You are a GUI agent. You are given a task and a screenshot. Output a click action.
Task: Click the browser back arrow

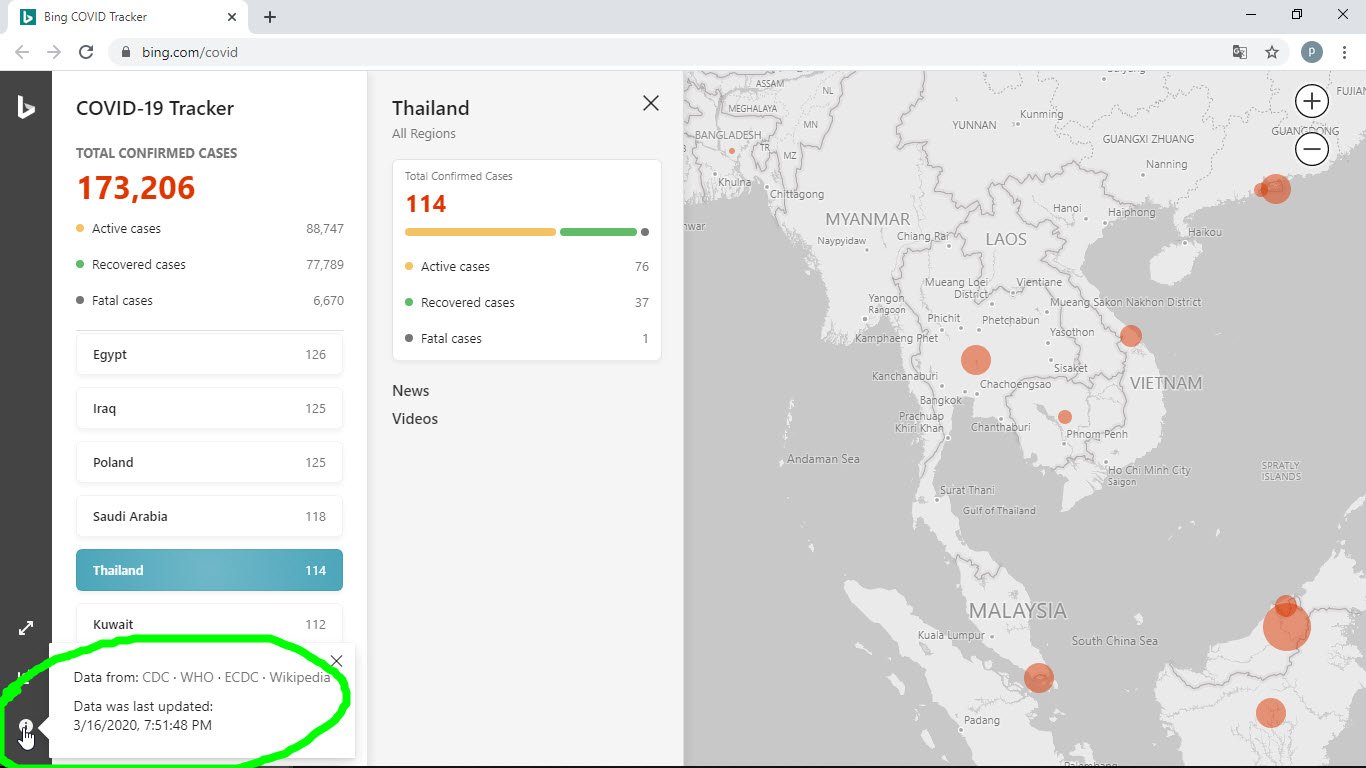tap(22, 52)
